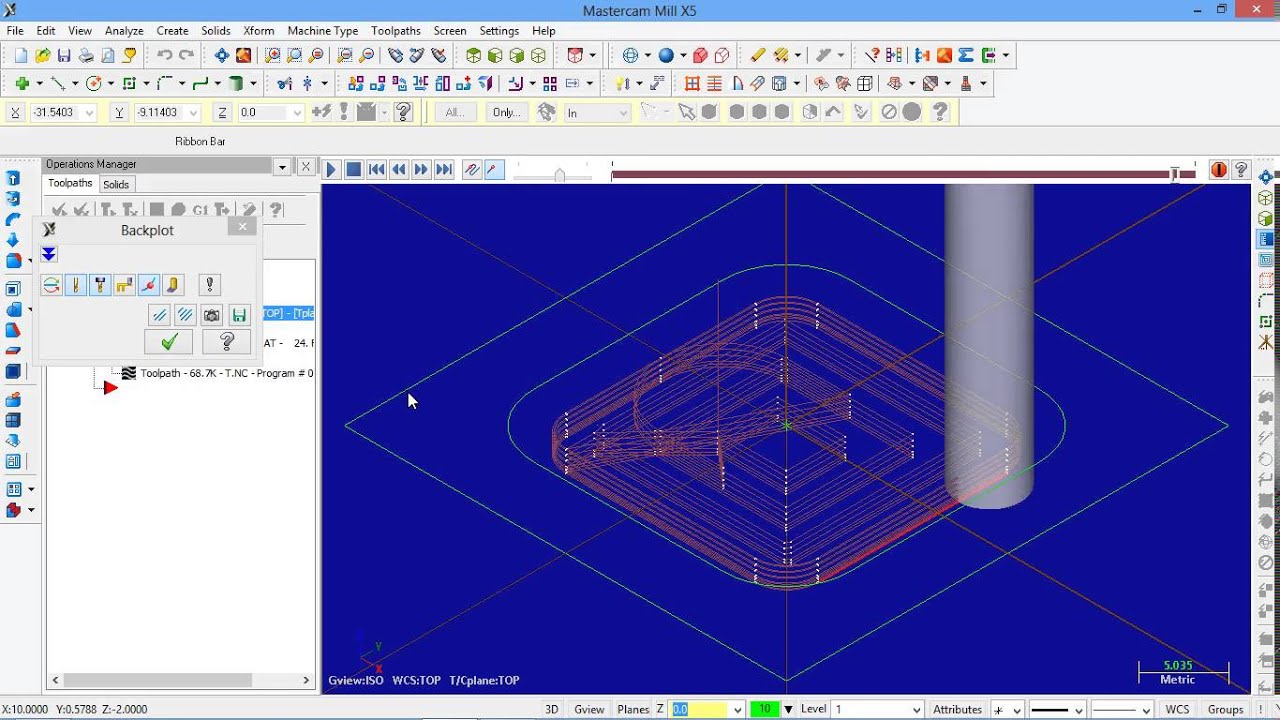Click the Backplot help question mark button
This screenshot has height=720, width=1280.
[226, 343]
